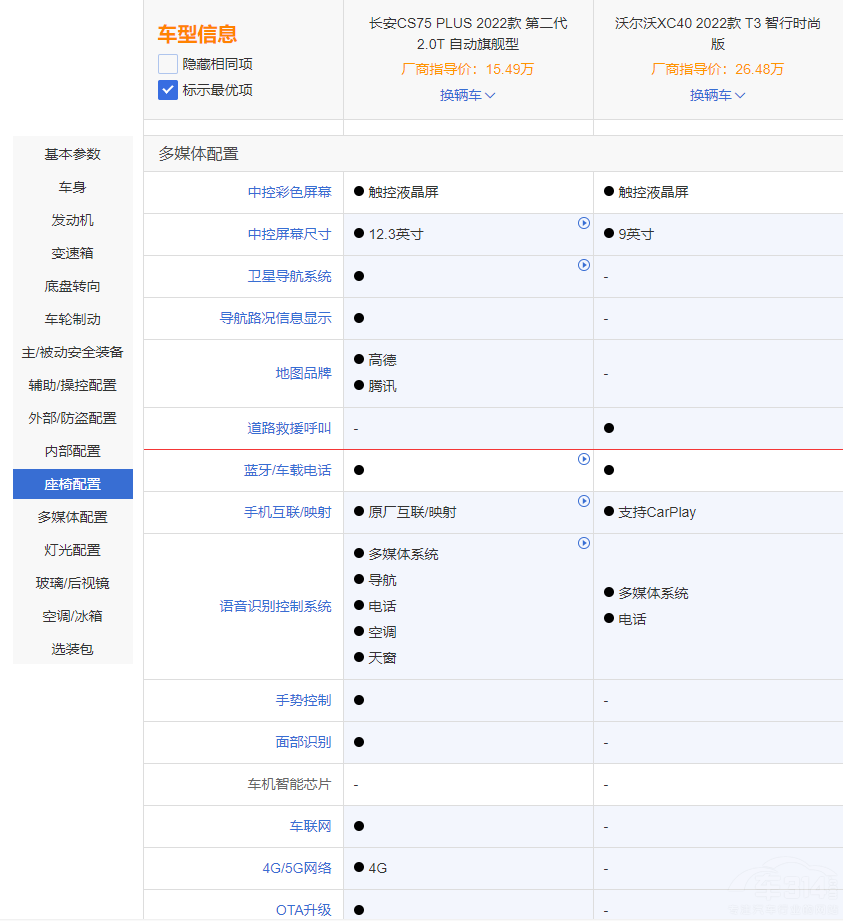Click the play icon by 手机互联/映射
The image size is (843, 921).
[583, 500]
